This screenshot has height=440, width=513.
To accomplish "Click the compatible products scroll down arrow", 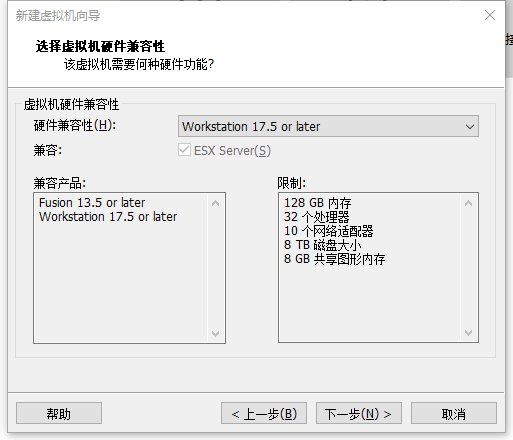I will 216,333.
